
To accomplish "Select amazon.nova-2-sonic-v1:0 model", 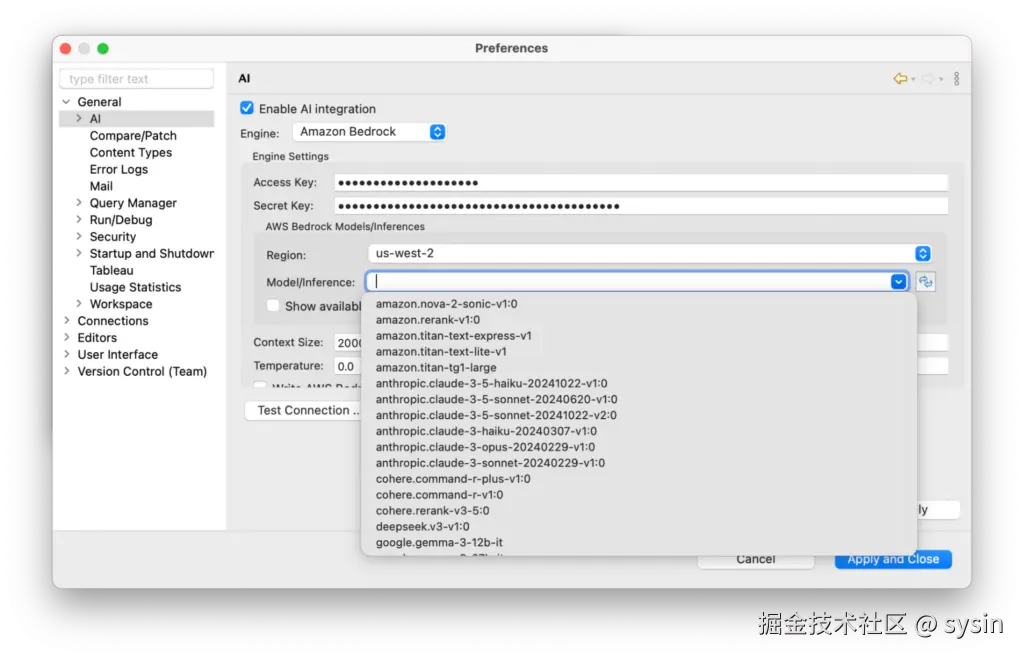I will click(x=446, y=304).
